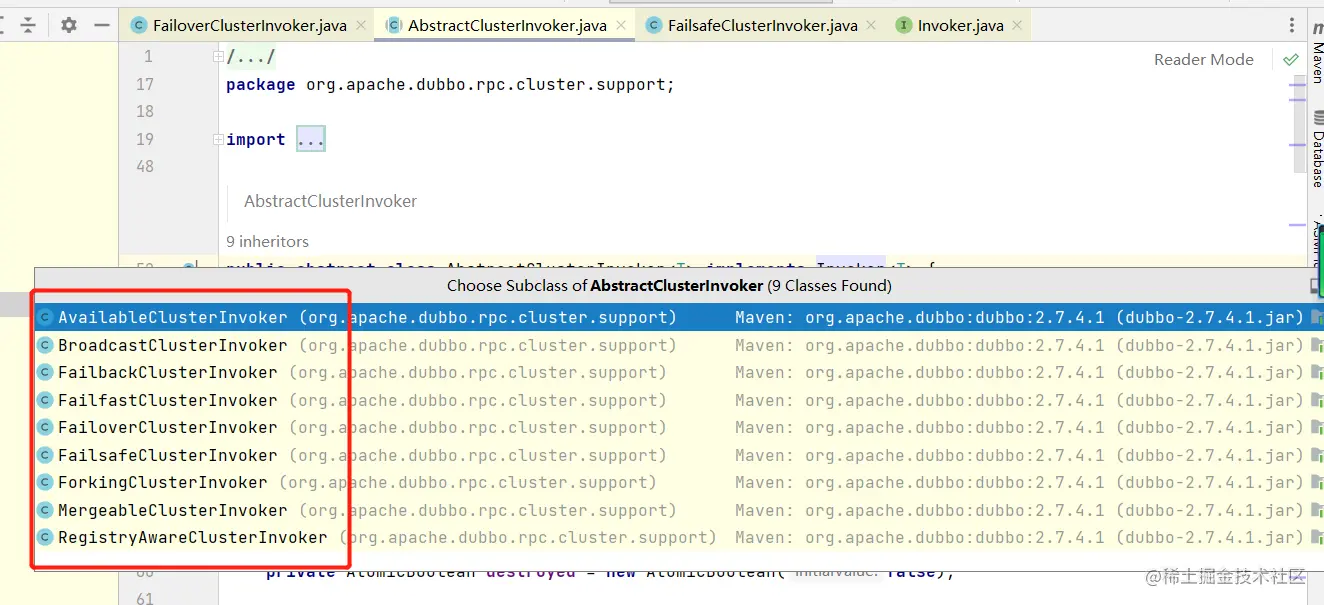Expand the folded comment at line 1
The height and width of the screenshot is (605, 1324).
[x=218, y=57]
